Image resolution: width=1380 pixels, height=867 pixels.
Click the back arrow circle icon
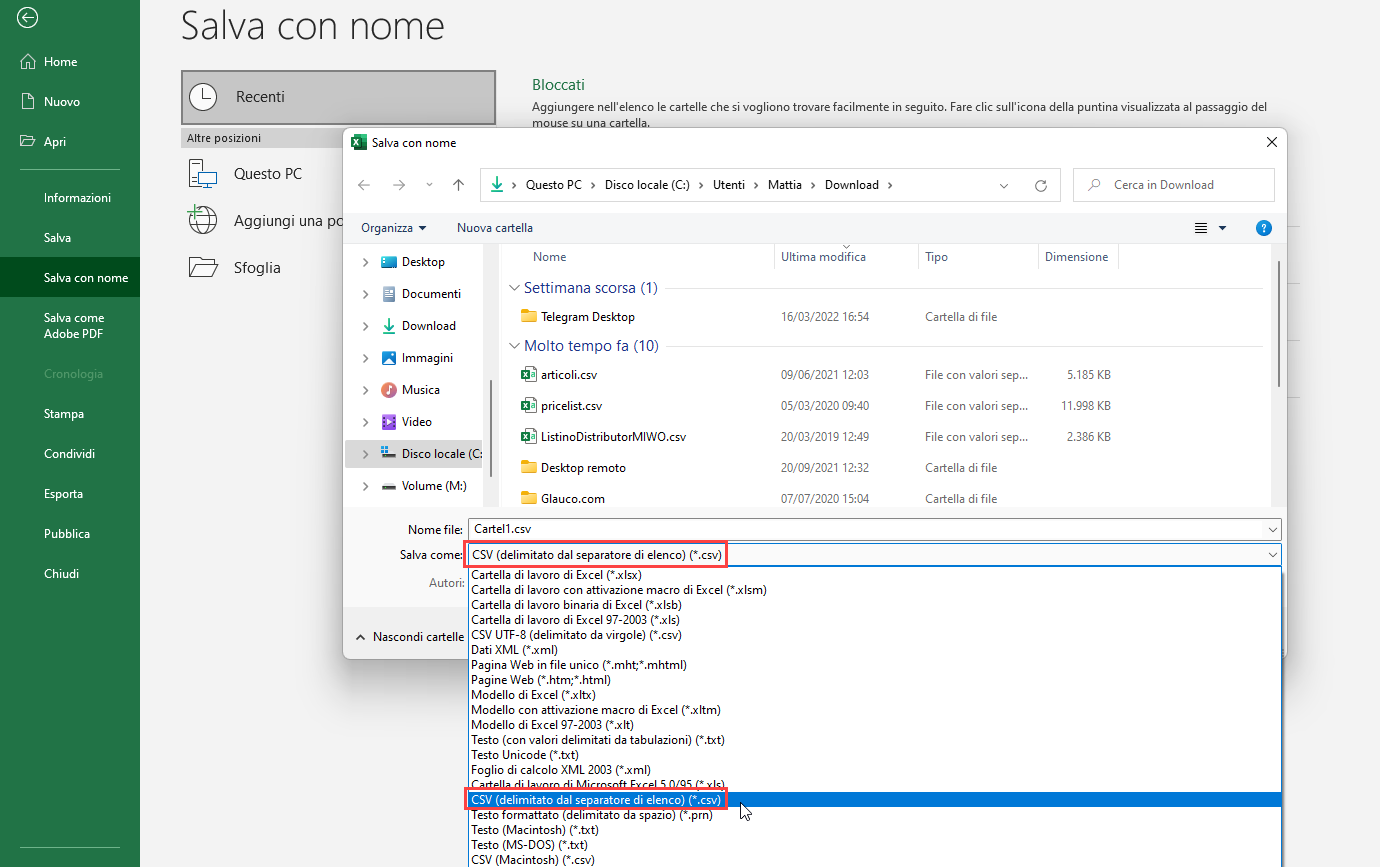(x=28, y=17)
